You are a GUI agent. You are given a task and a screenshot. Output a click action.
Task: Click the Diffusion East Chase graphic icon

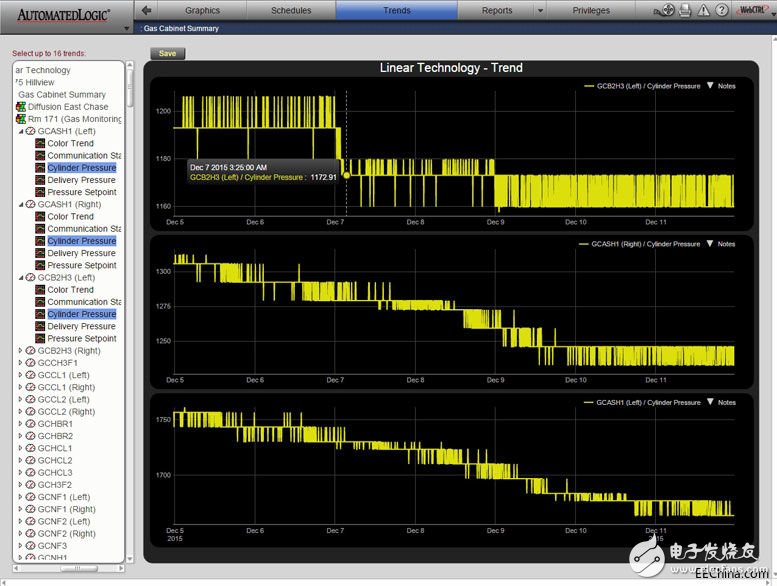click(x=21, y=107)
